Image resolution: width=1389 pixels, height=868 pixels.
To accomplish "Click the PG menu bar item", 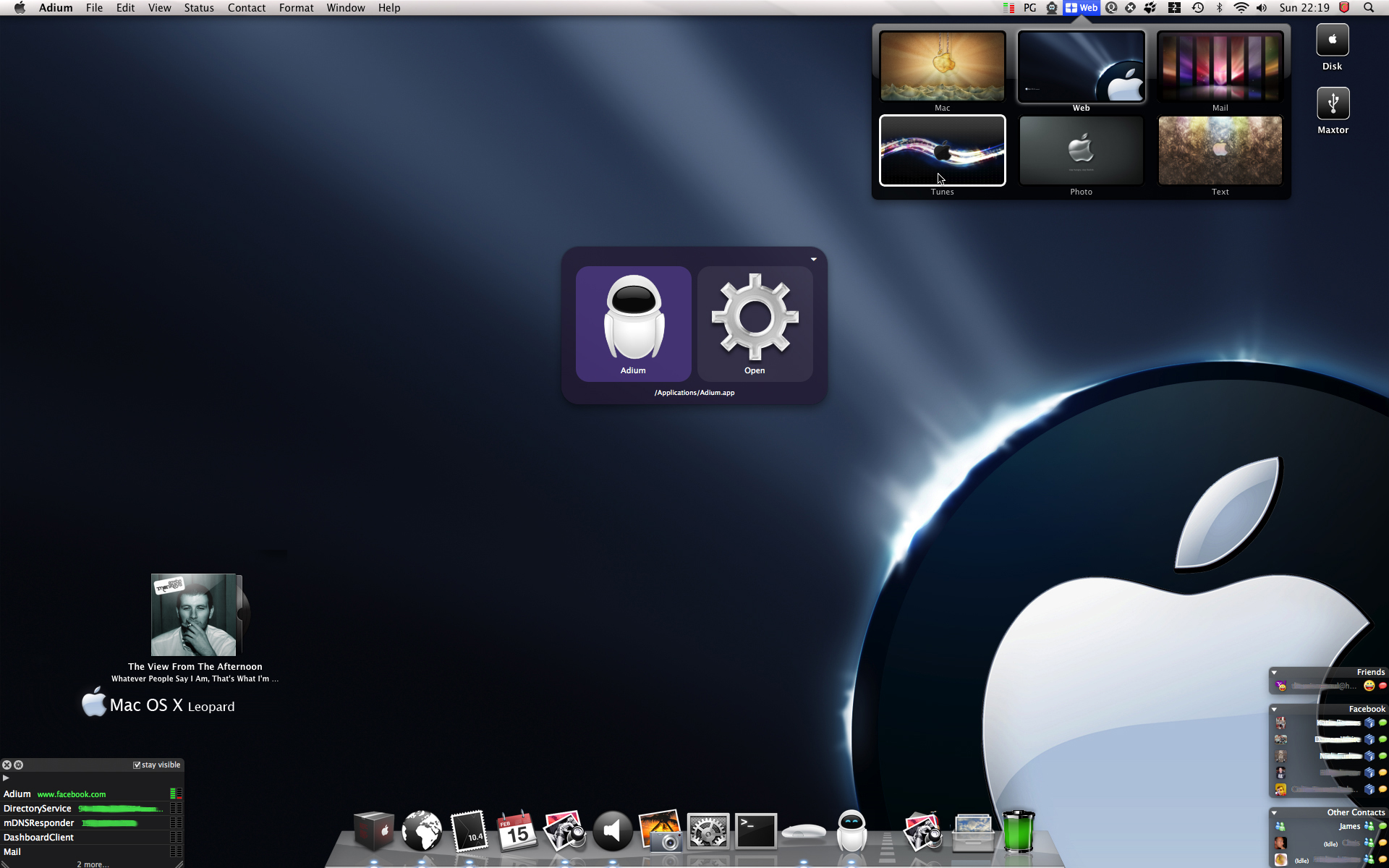I will point(1030,8).
